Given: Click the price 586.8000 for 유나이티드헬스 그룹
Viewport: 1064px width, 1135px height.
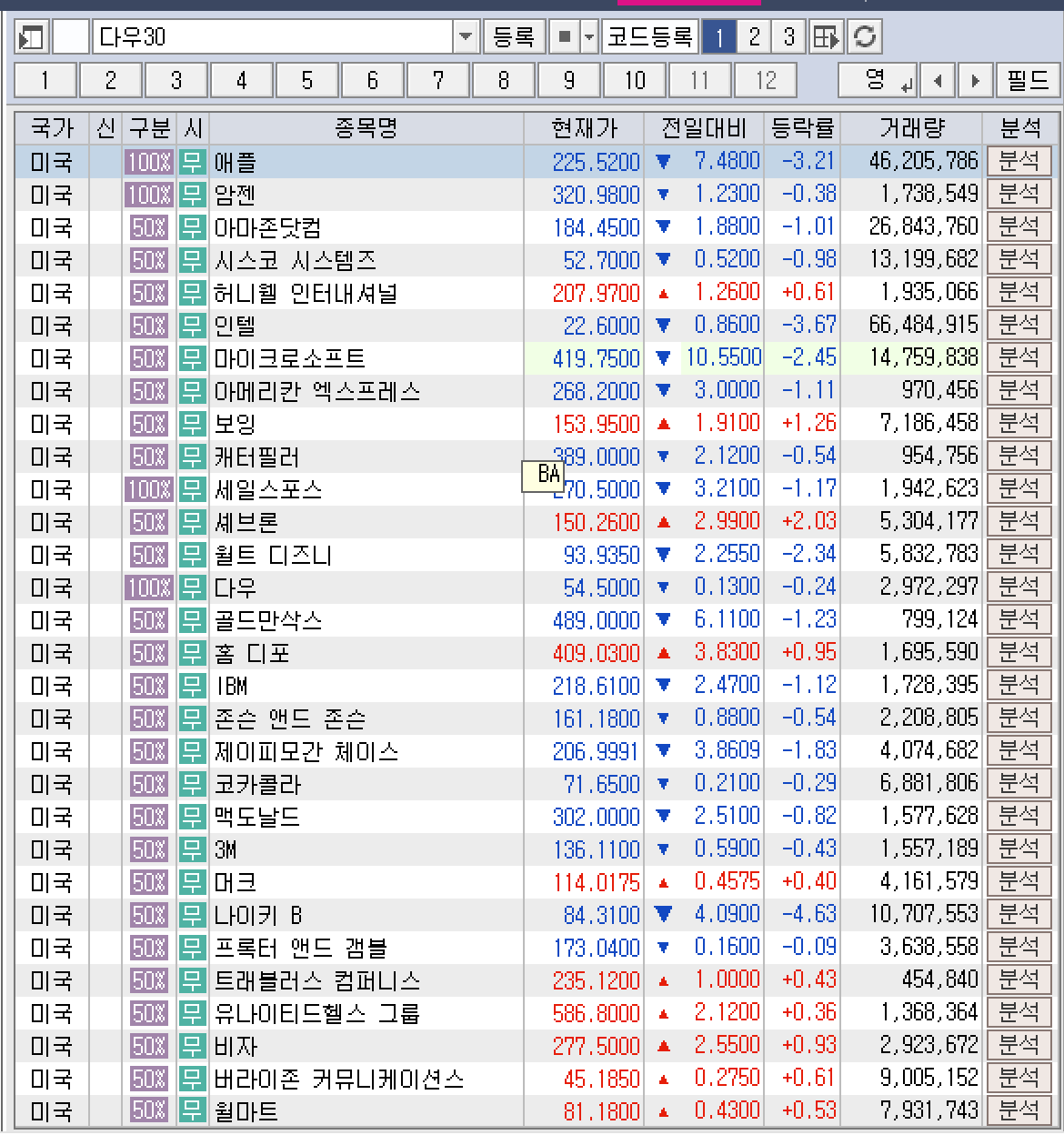Looking at the screenshot, I should (x=596, y=1013).
